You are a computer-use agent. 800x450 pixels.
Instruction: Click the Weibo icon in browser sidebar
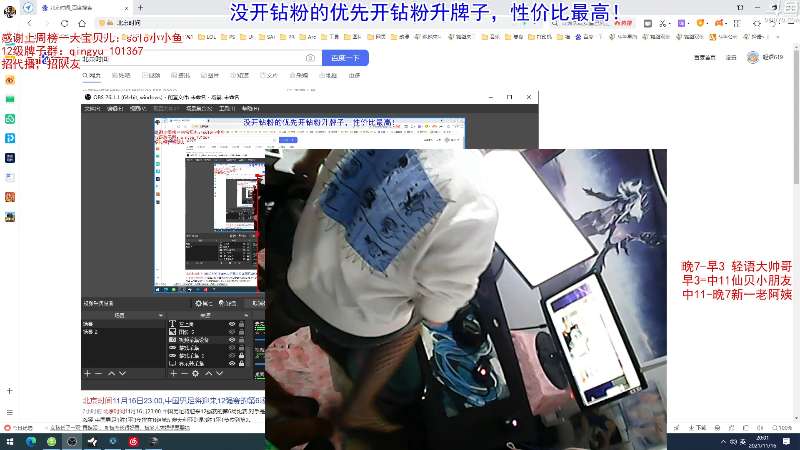[10, 80]
